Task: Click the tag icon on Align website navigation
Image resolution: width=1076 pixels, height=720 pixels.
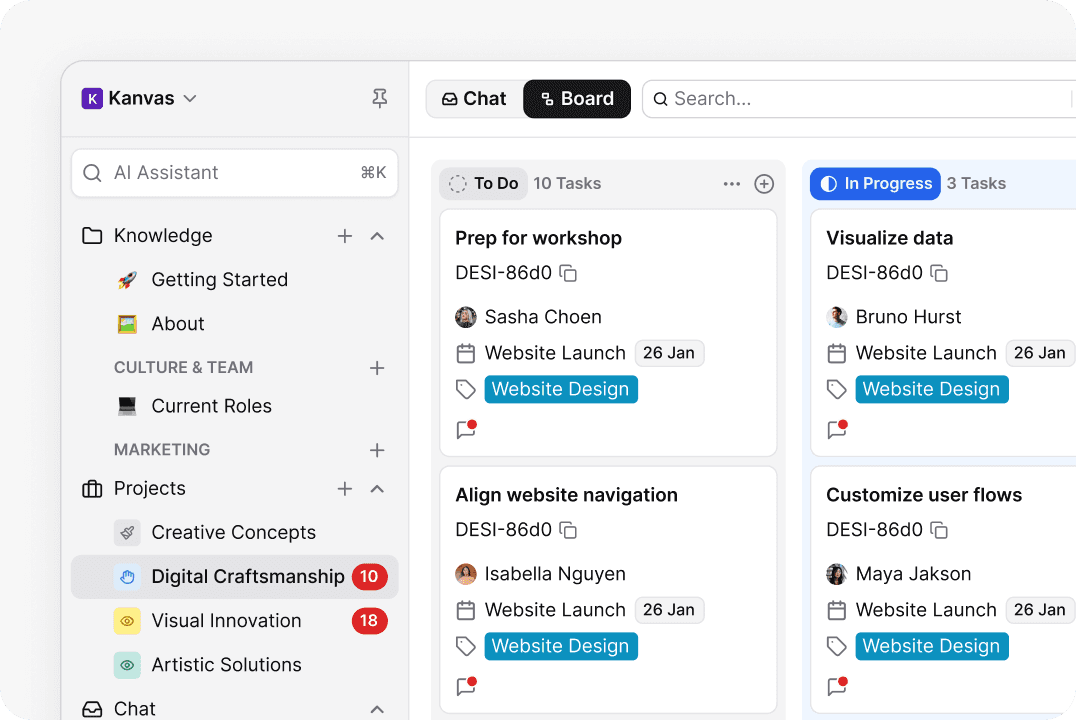Action: pos(466,646)
